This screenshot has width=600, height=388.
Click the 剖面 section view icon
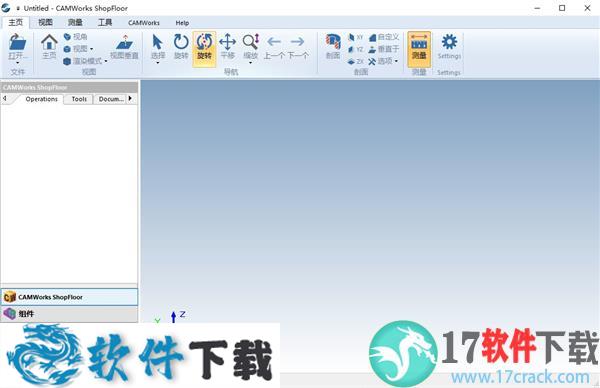333,47
